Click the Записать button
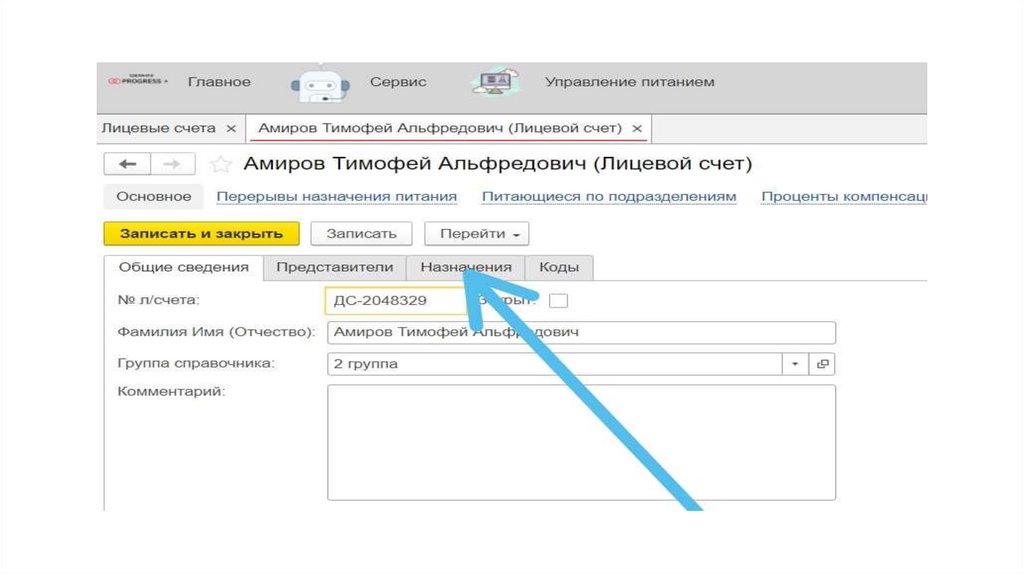Screen dimensions: 1024x574 (361, 233)
